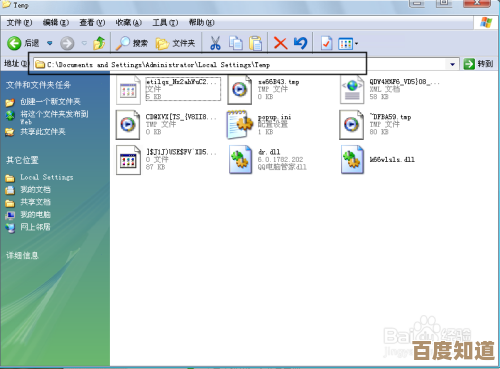500x369 pixels.
Task: Open the Views icon in toolbar
Action: (x=345, y=44)
